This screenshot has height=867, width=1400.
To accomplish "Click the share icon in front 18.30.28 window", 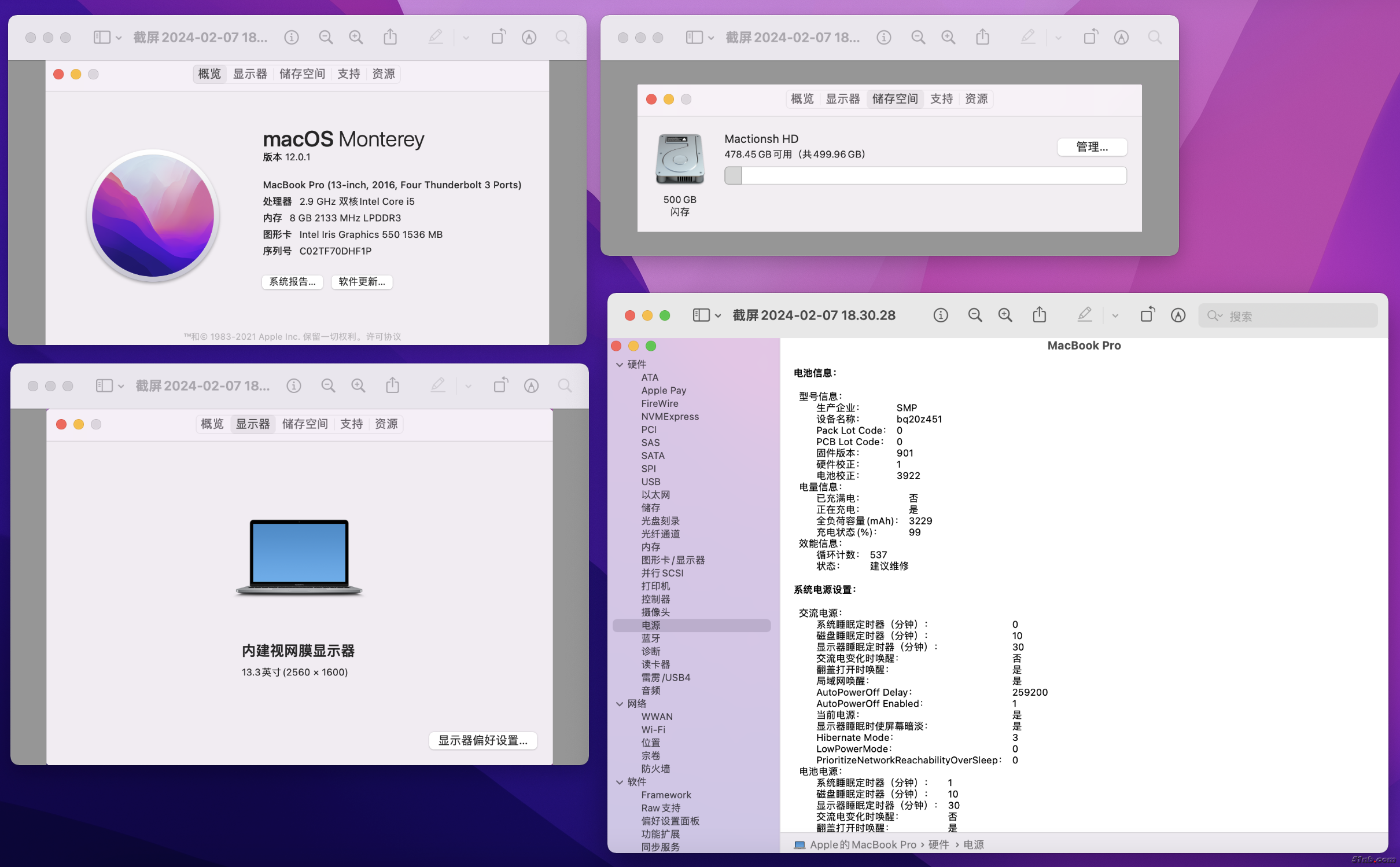I will [x=1040, y=314].
